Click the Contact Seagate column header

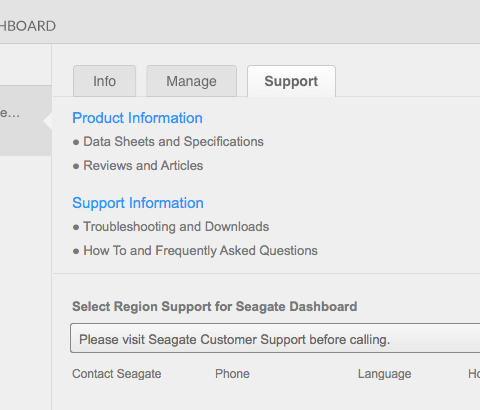[117, 374]
